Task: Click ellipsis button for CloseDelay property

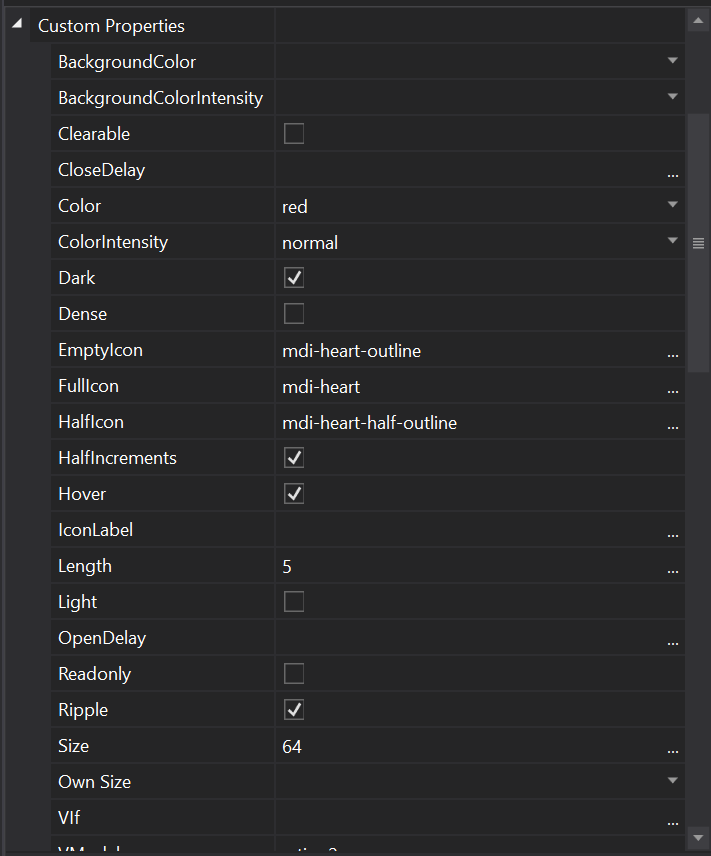Action: click(673, 171)
